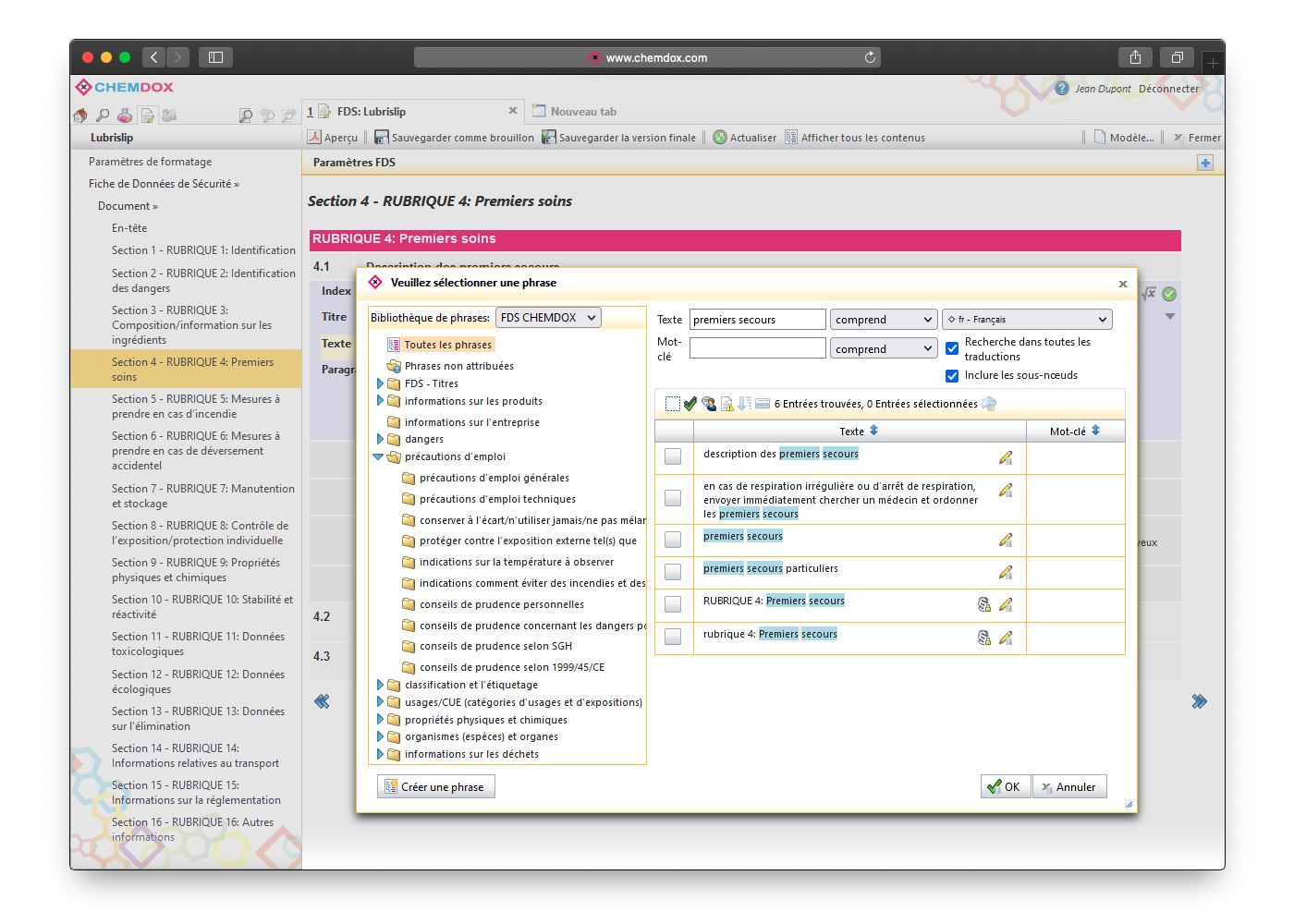Toggle 'Inclure les sous-nœuds' checkbox

[952, 376]
